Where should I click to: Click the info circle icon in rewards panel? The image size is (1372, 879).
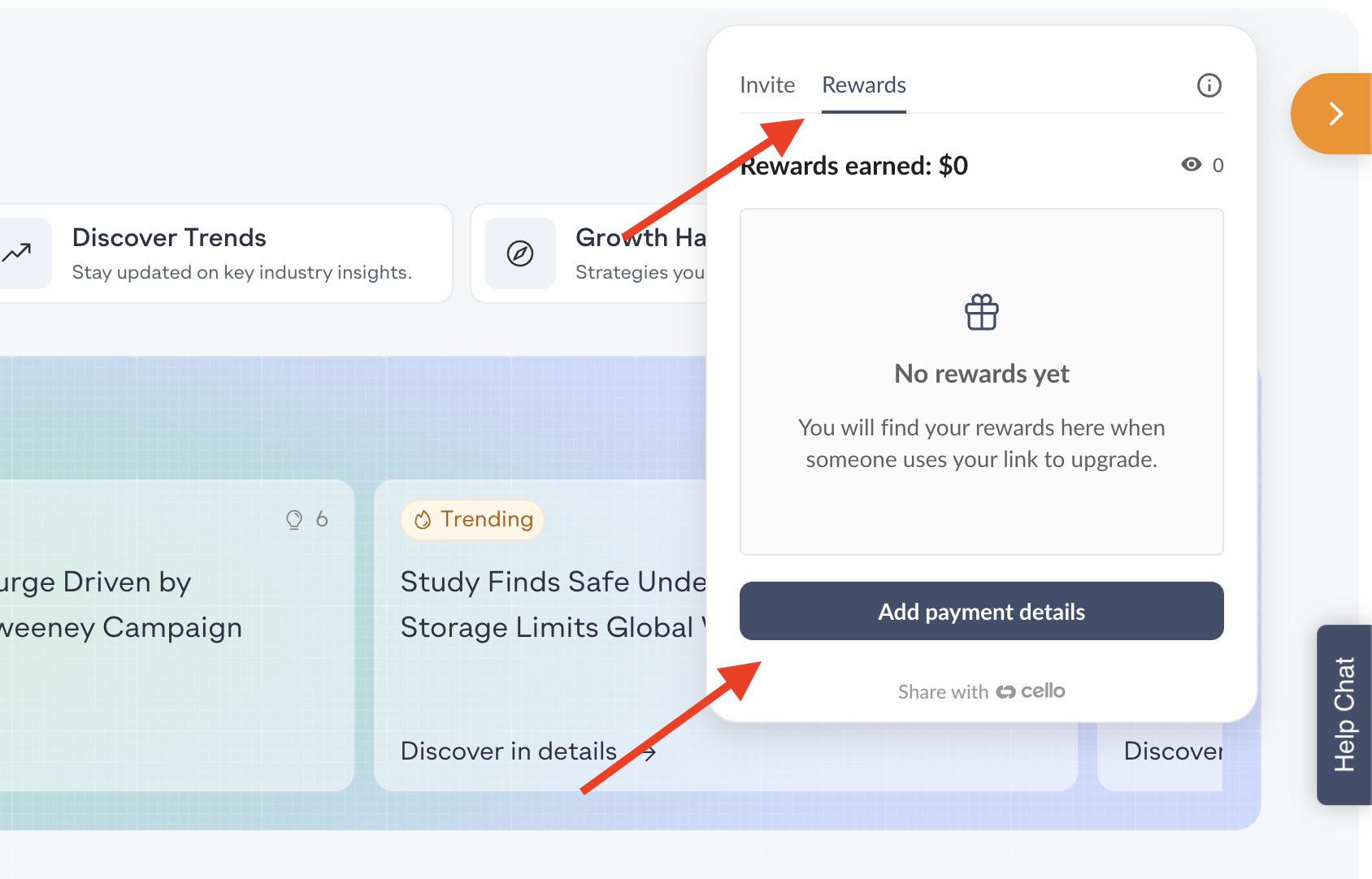point(1209,85)
